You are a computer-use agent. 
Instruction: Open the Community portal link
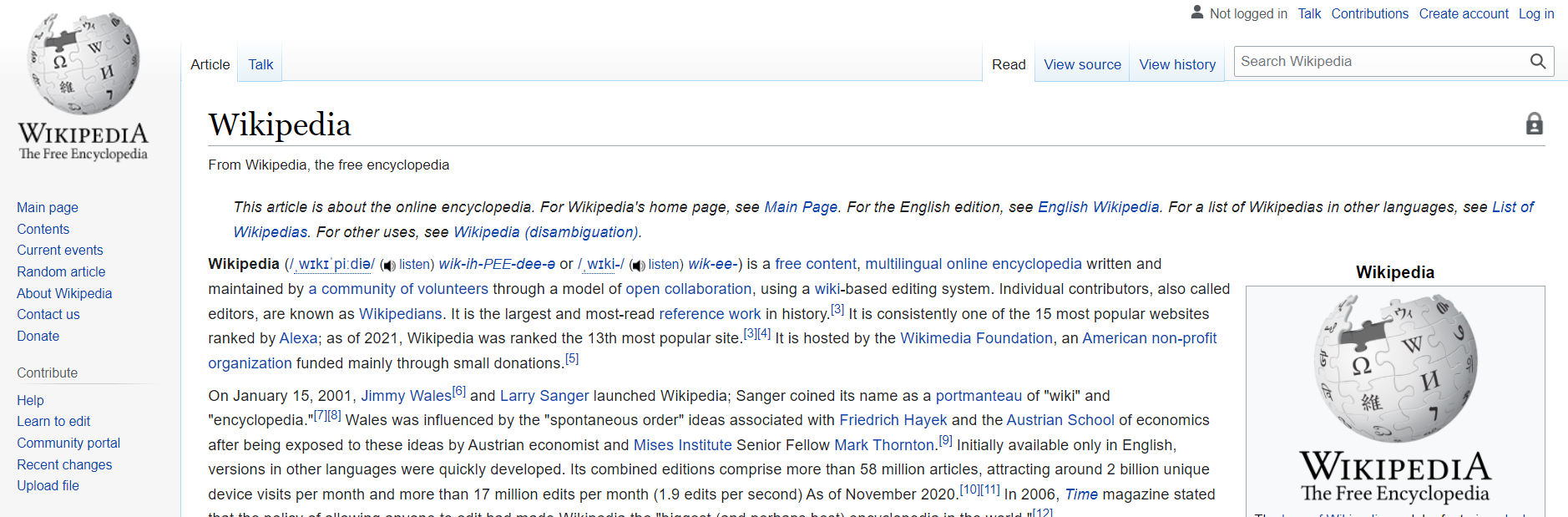pos(68,443)
